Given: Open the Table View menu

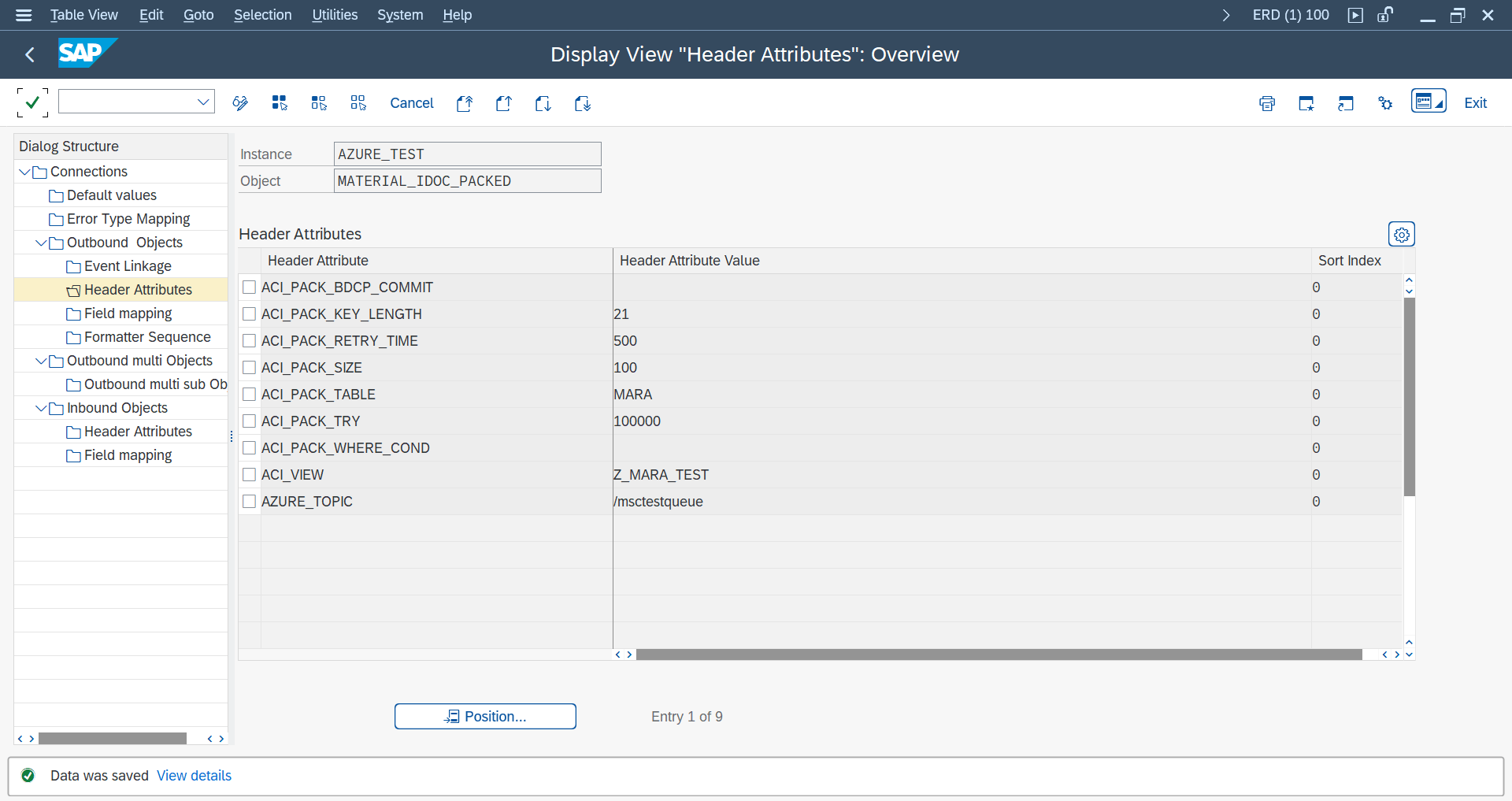Looking at the screenshot, I should point(83,15).
